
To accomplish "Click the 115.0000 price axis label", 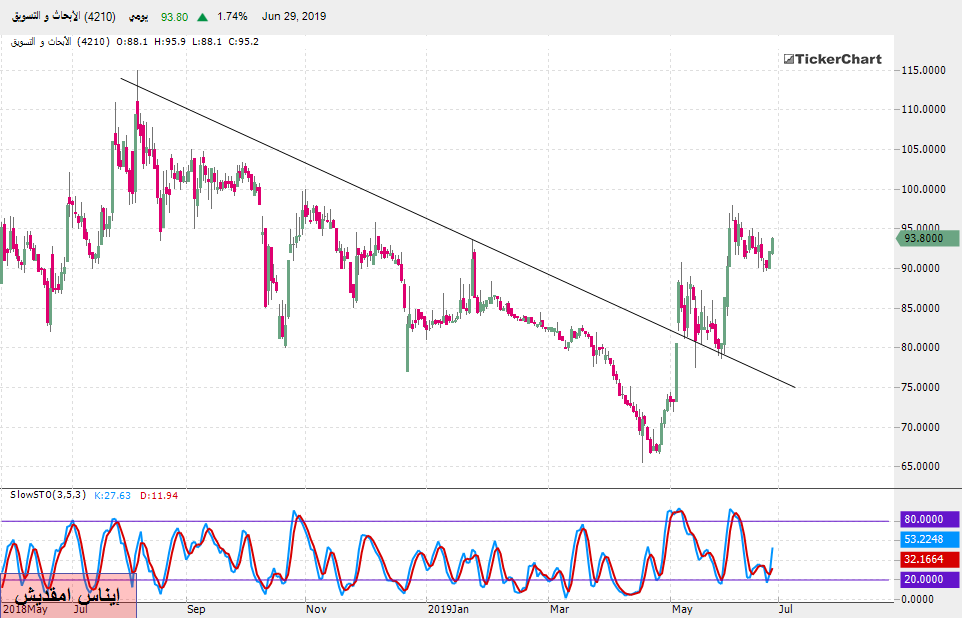I will tap(924, 70).
